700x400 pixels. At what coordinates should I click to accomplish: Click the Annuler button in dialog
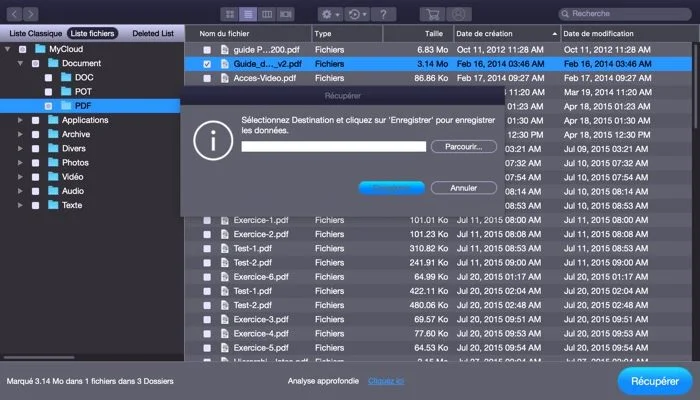pos(464,188)
